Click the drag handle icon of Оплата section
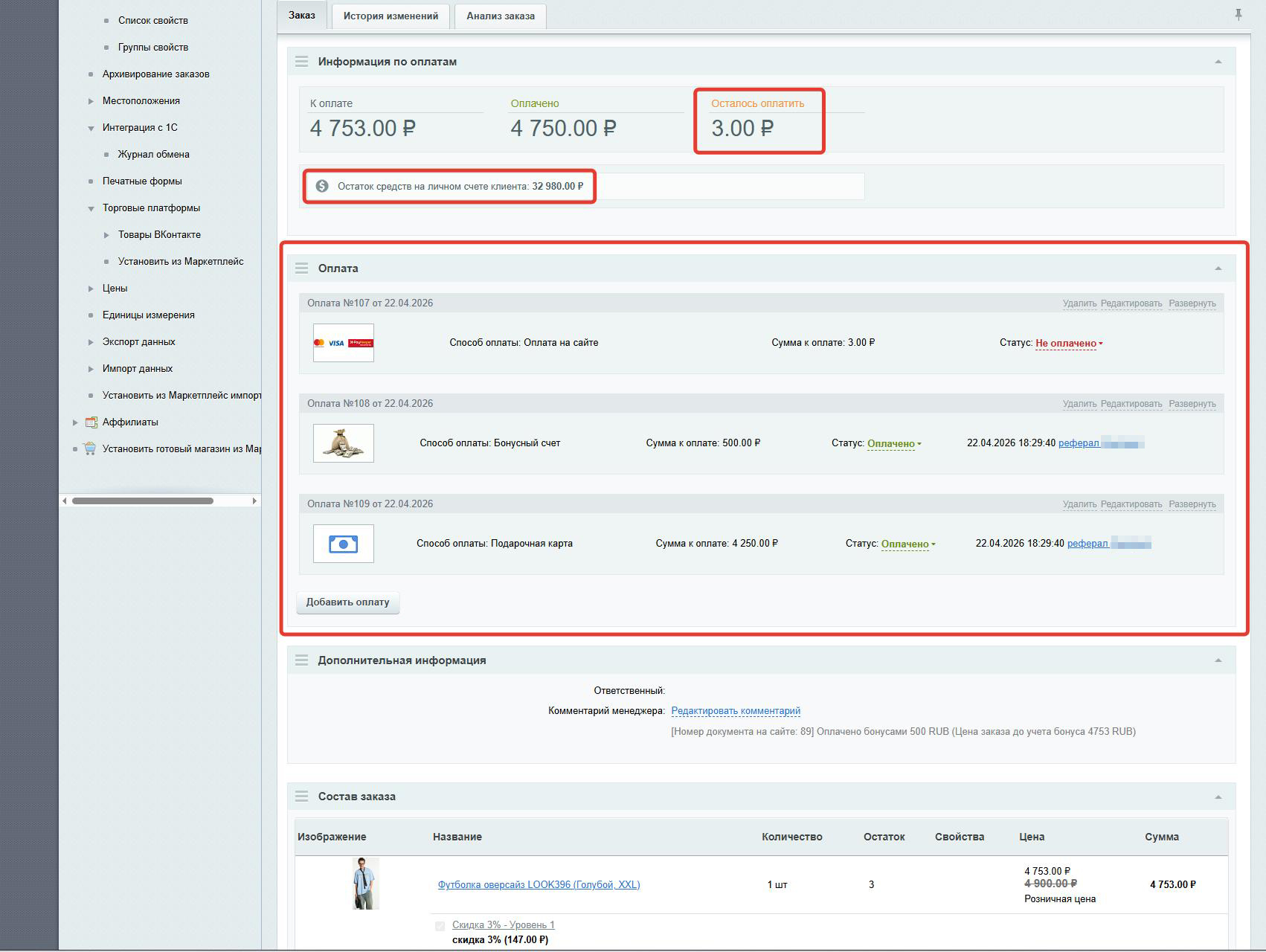Image resolution: width=1266 pixels, height=952 pixels. click(x=301, y=268)
